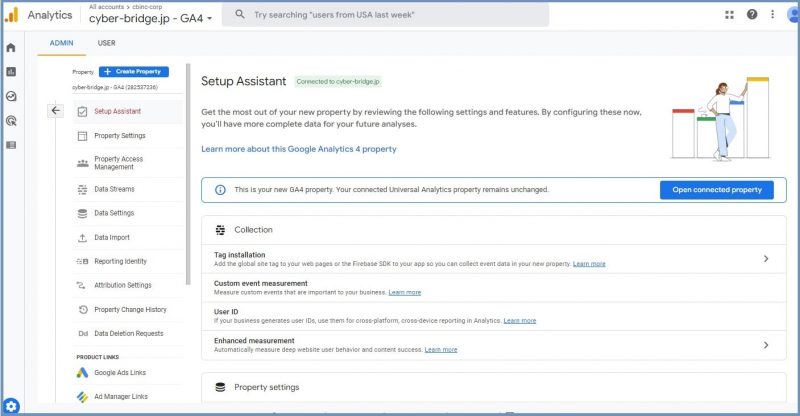Viewport: 800px width, 416px height.
Task: Click the Admin gear icon at bottom left
Action: pyautogui.click(x=11, y=406)
